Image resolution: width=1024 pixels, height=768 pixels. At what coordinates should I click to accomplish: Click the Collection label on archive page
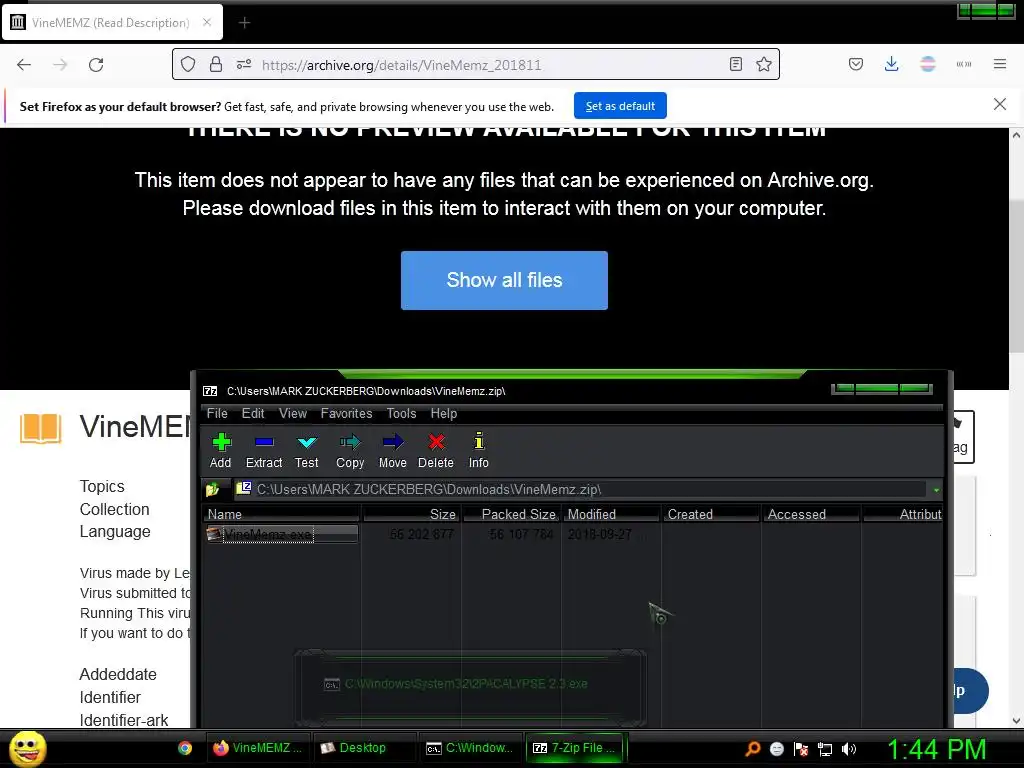[x=114, y=509]
